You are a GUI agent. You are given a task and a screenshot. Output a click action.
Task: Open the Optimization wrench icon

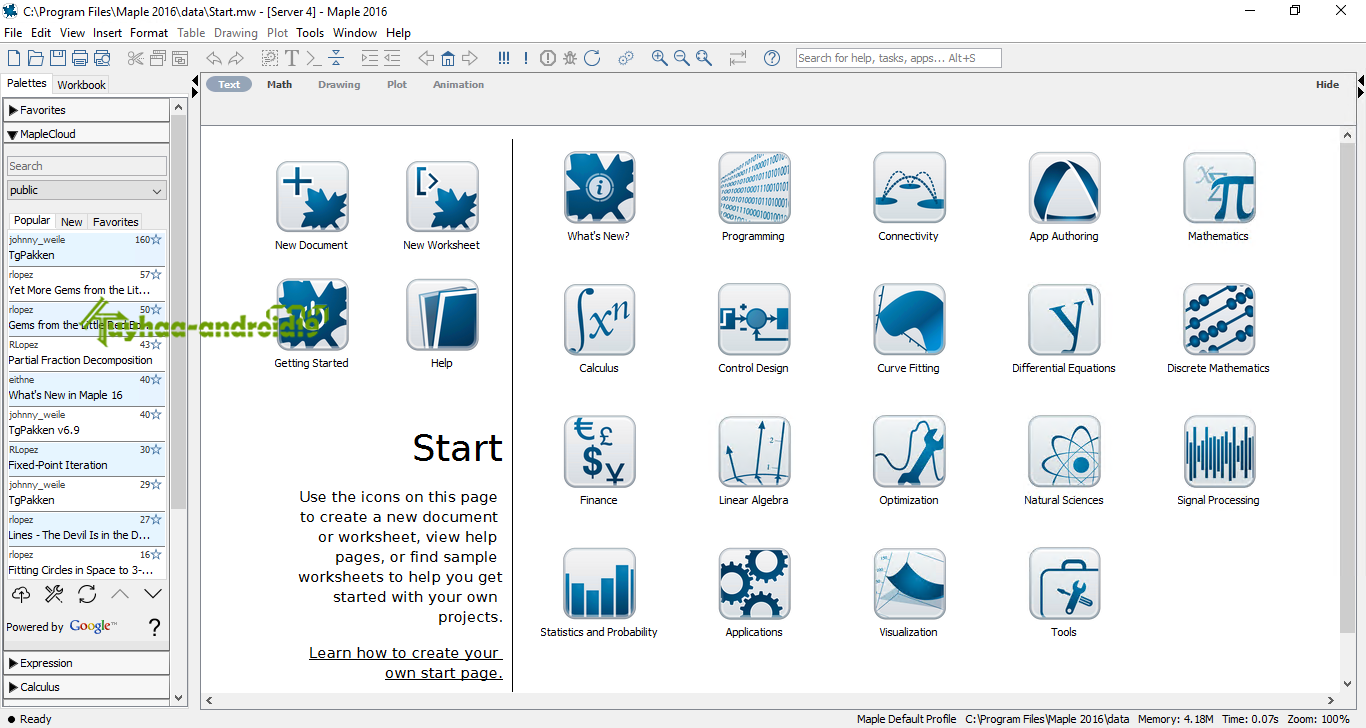pyautogui.click(x=909, y=452)
